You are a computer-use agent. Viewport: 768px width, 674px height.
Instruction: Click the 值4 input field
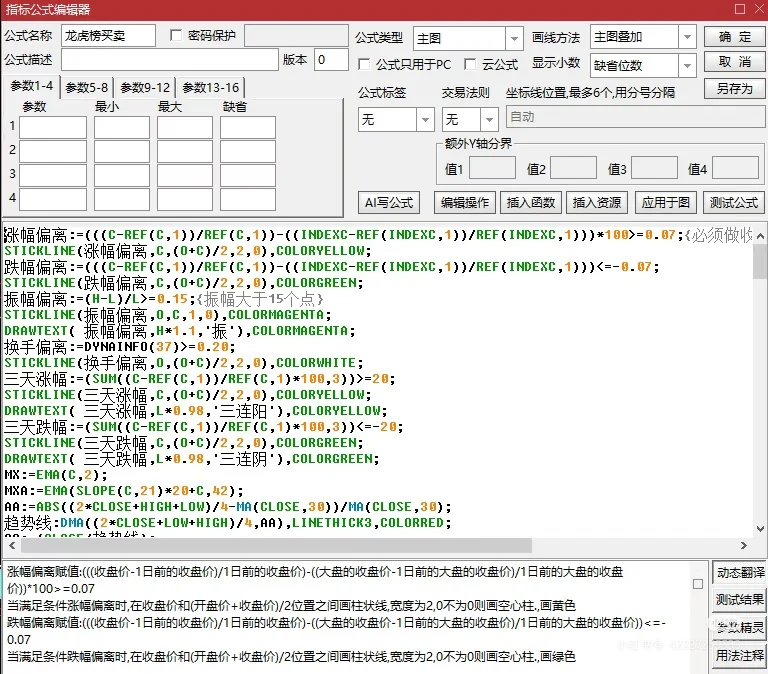tap(735, 168)
